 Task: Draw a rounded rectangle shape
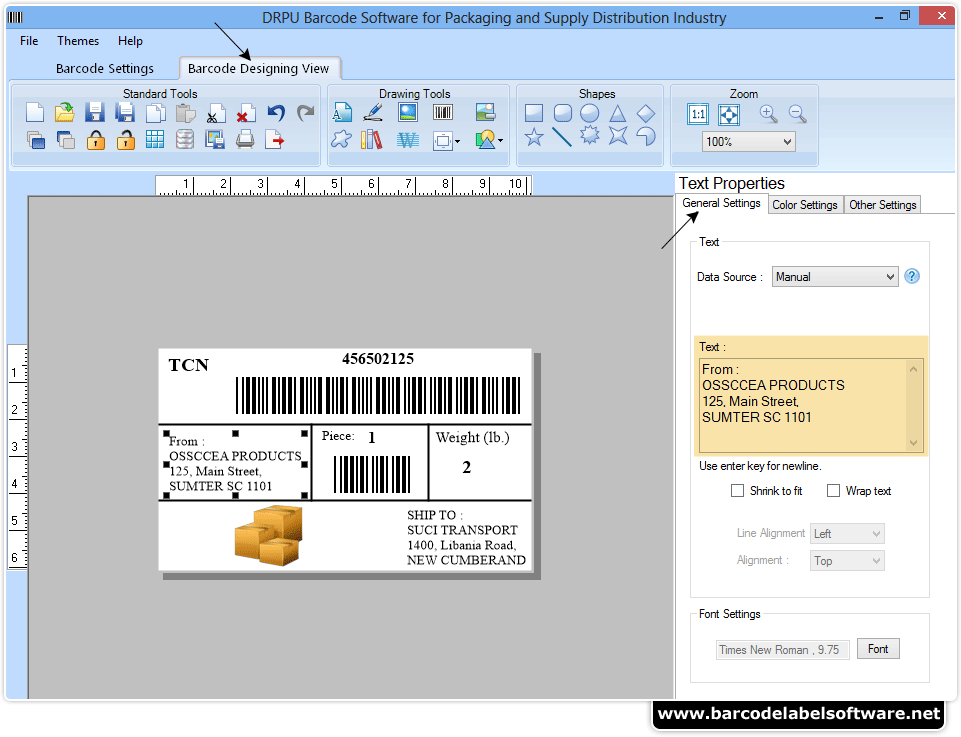[563, 113]
